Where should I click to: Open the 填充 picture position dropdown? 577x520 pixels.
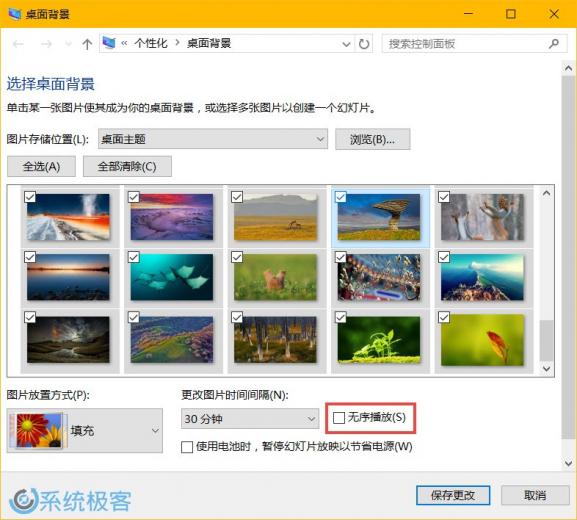tap(85, 431)
